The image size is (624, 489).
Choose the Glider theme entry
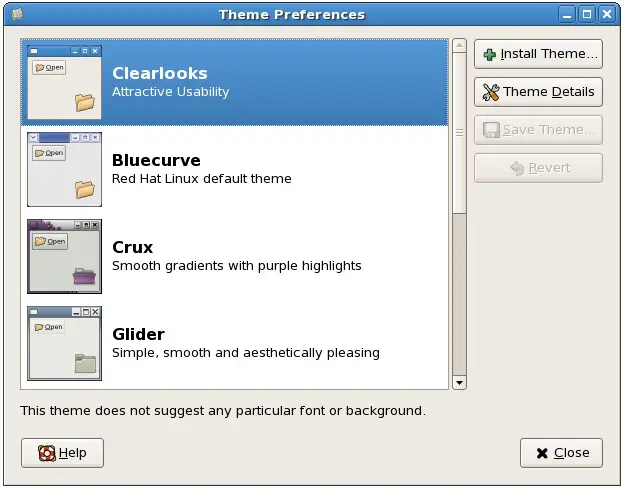coord(245,343)
